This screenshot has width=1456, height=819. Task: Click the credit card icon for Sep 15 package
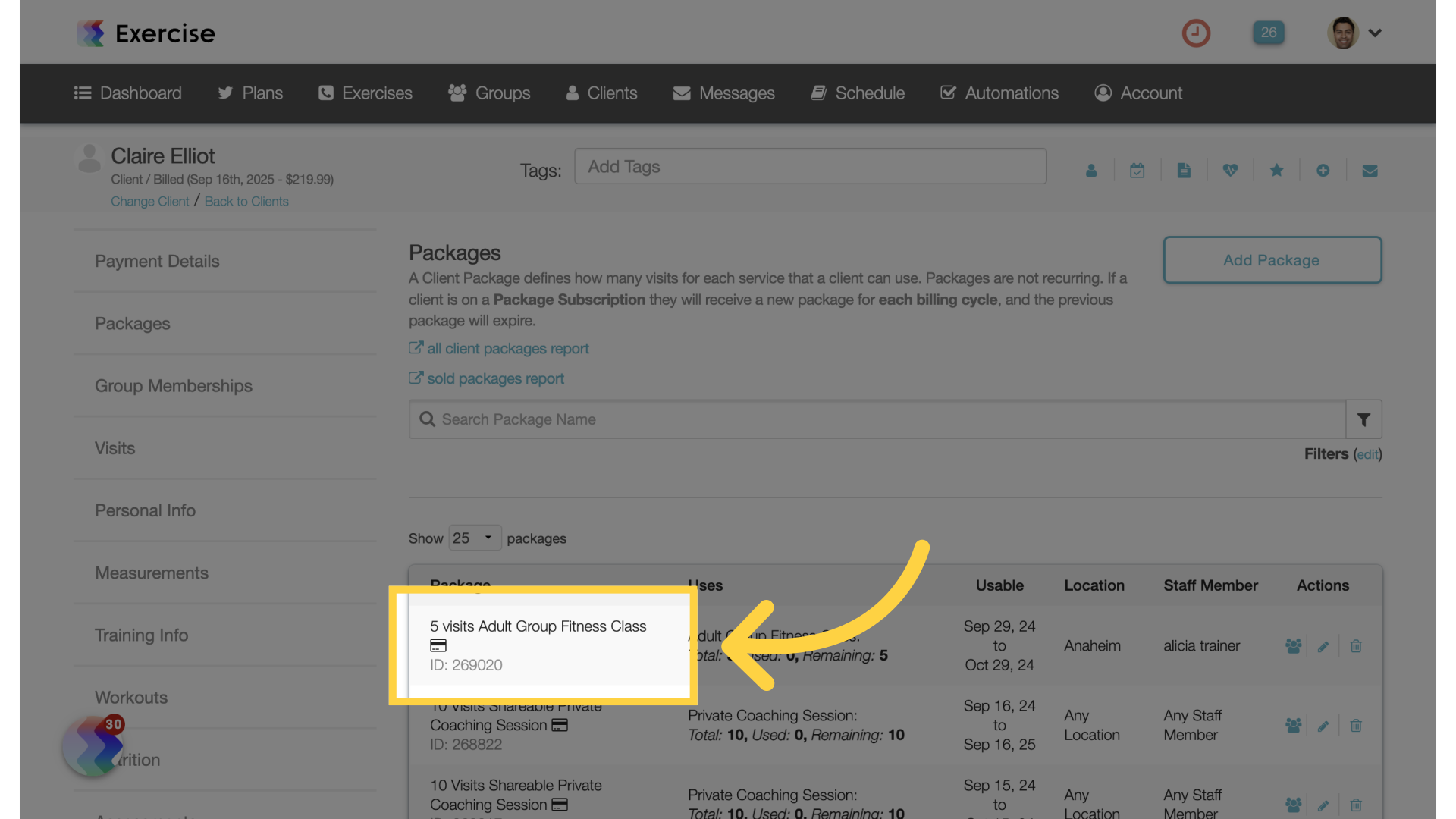click(x=560, y=805)
